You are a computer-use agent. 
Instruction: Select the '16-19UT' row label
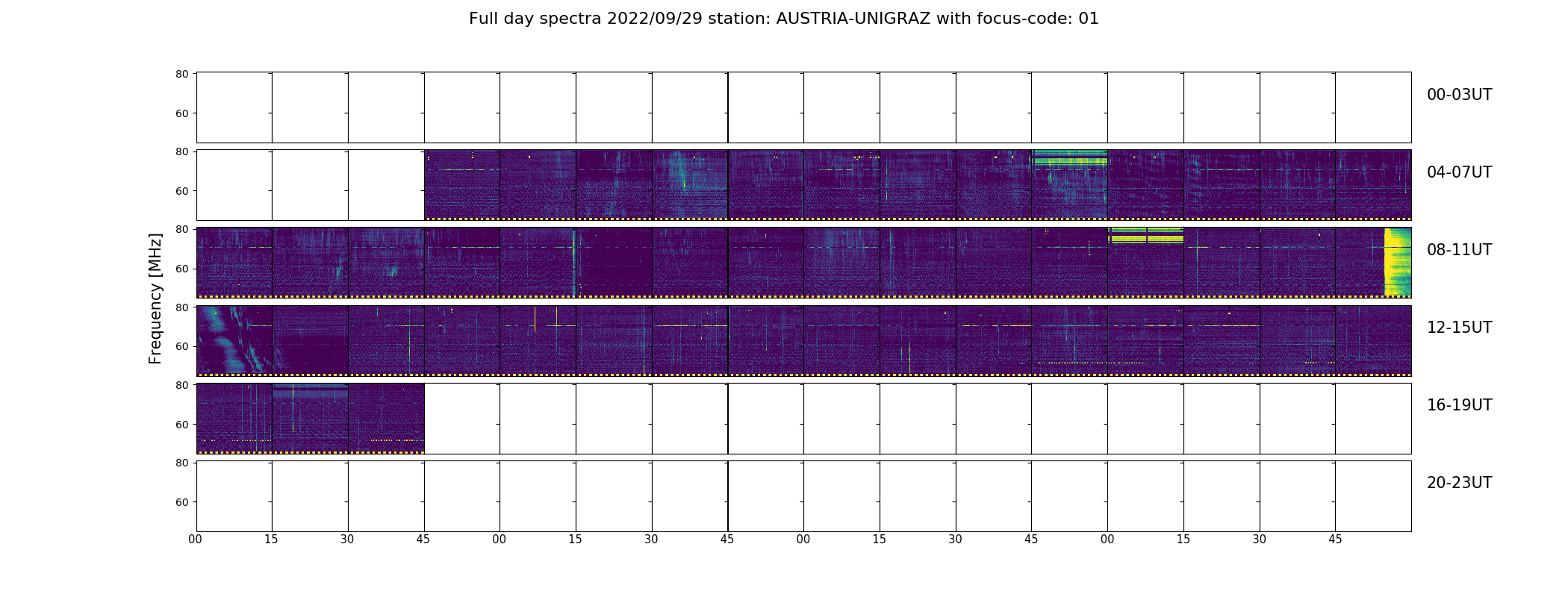tap(1459, 405)
